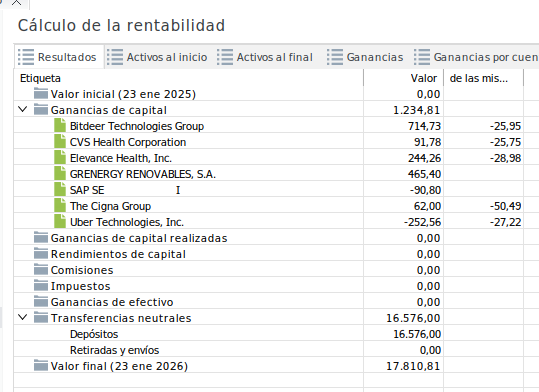Click the Valor final folder icon

(x=41, y=366)
